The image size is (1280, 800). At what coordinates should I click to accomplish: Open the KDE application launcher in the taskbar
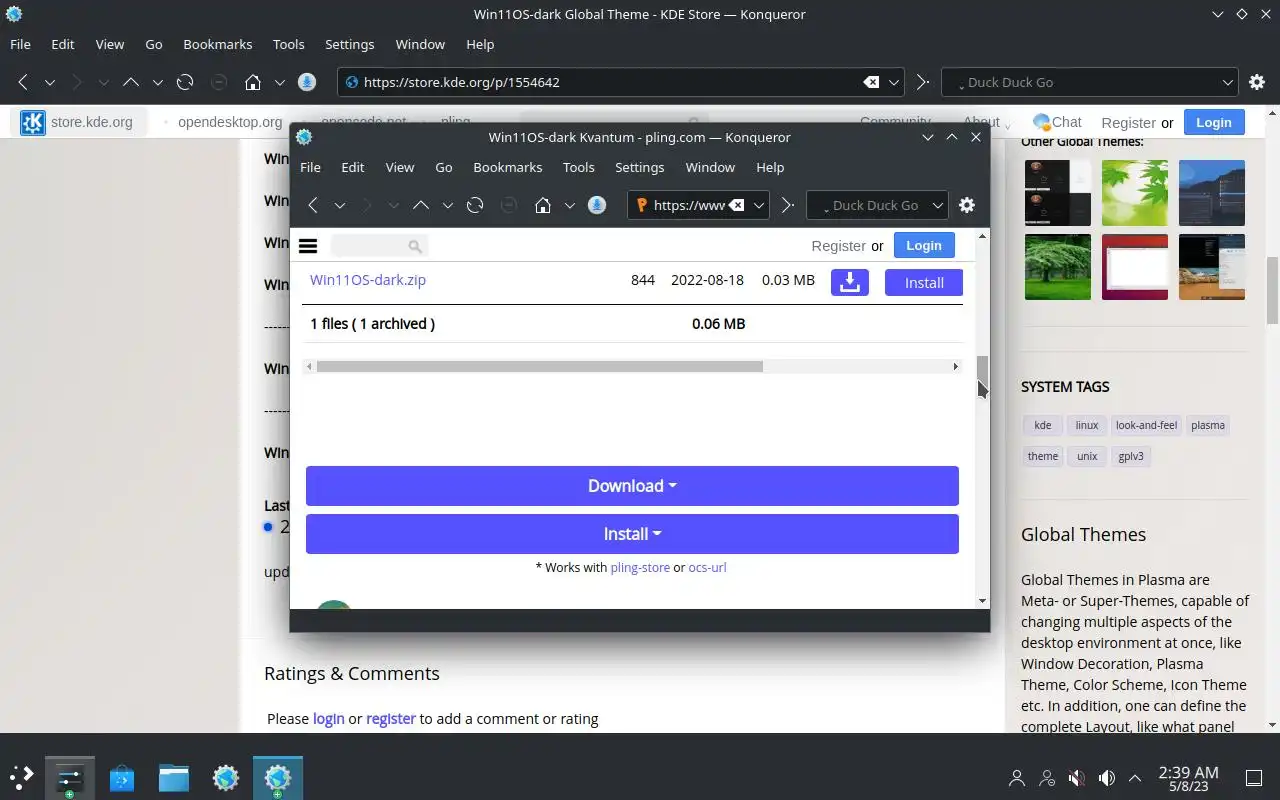(22, 776)
